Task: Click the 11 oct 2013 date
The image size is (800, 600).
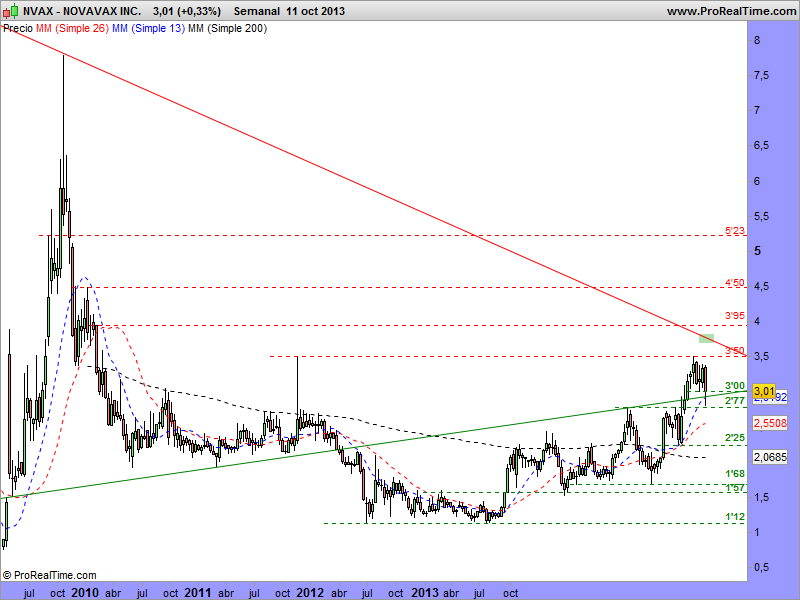Action: [x=315, y=11]
